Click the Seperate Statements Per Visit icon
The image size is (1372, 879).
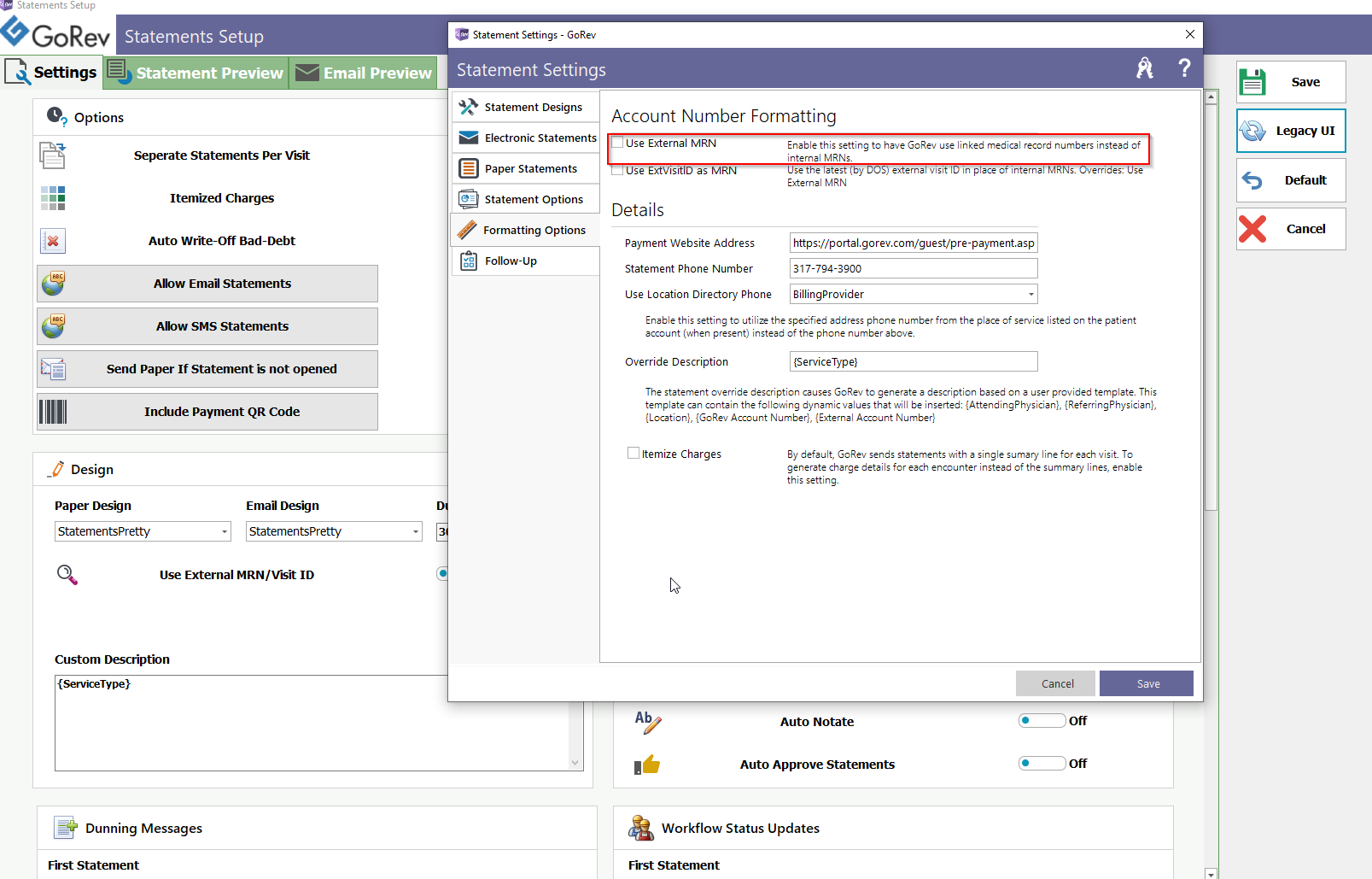coord(52,155)
